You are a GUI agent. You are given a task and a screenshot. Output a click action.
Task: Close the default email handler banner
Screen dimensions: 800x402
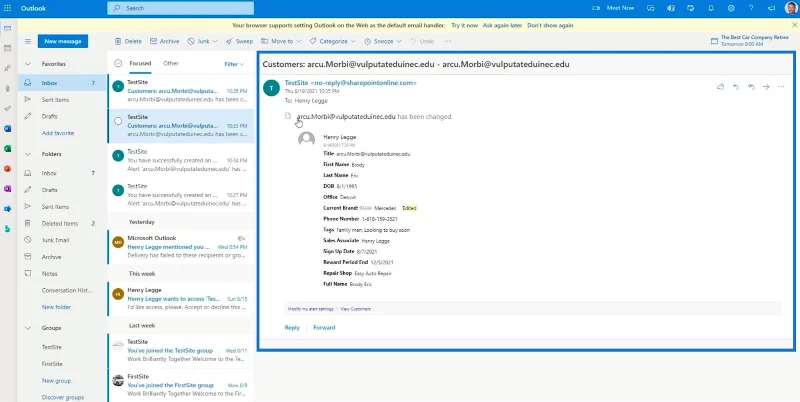pyautogui.click(x=793, y=25)
